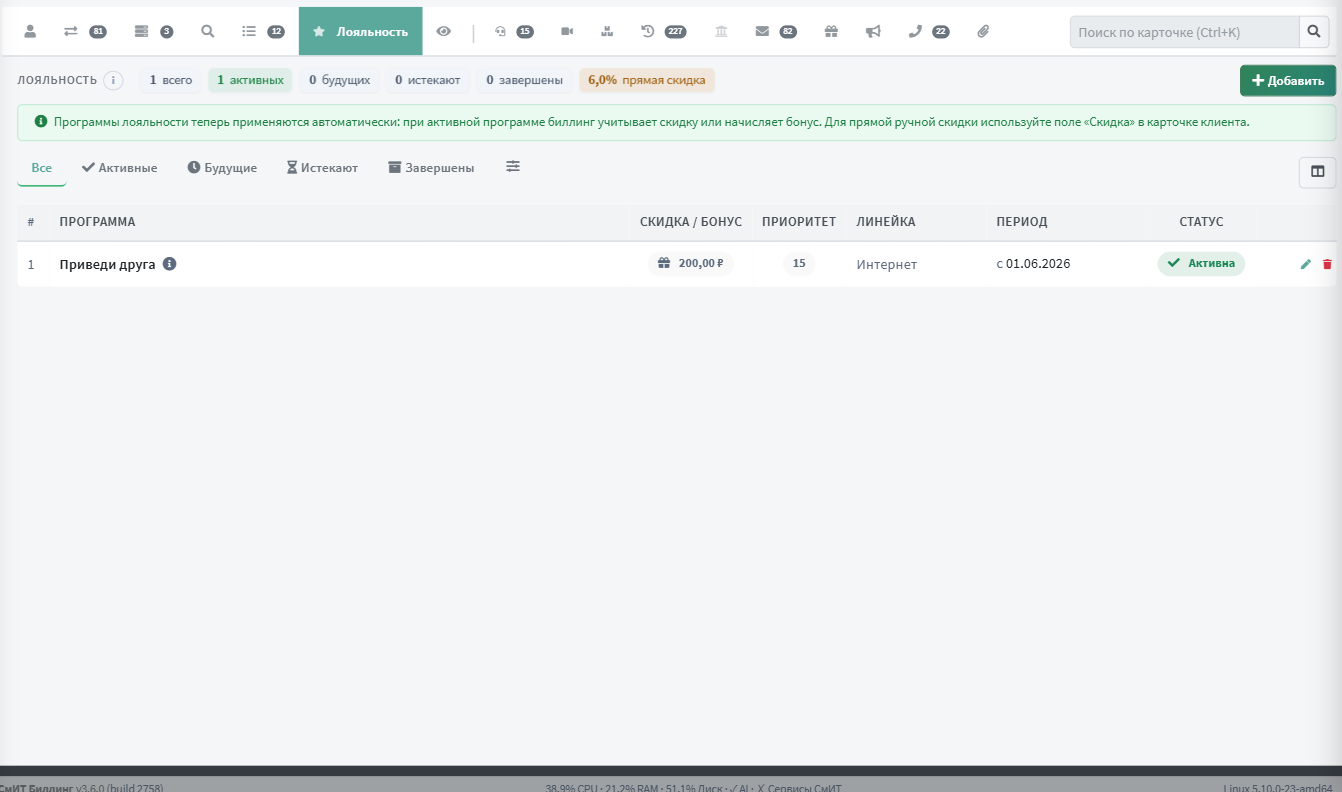The width and height of the screenshot is (1342, 792).
Task: Open the eye icon tab
Action: [444, 31]
